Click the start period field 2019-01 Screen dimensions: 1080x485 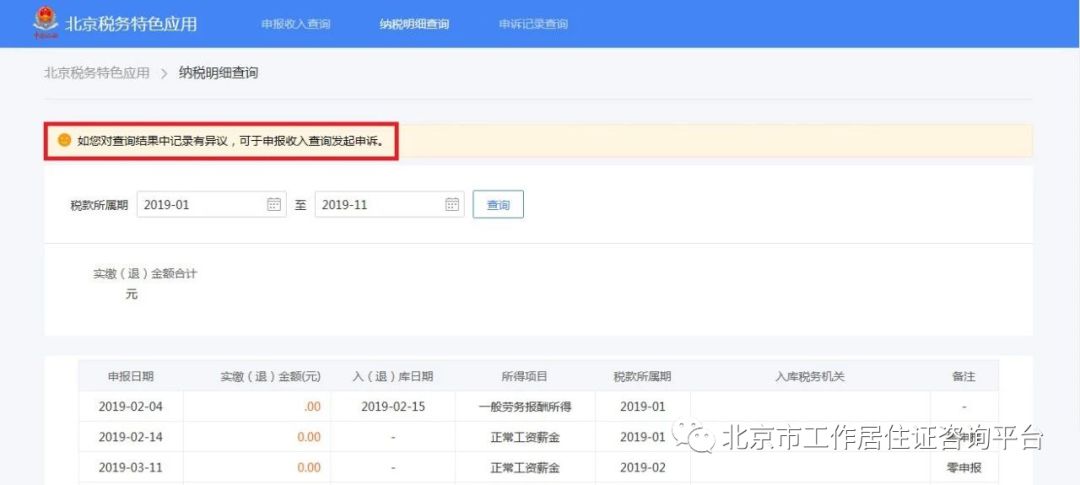211,205
